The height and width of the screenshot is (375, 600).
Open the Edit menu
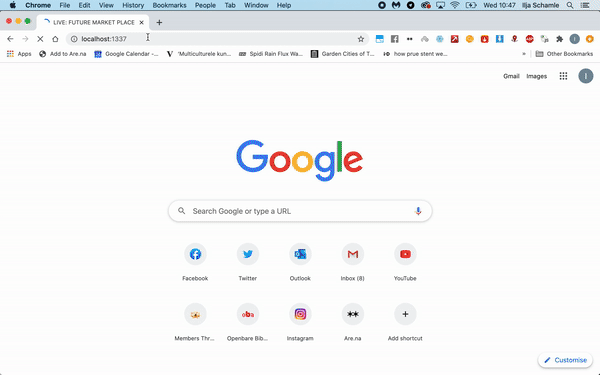(x=84, y=5)
